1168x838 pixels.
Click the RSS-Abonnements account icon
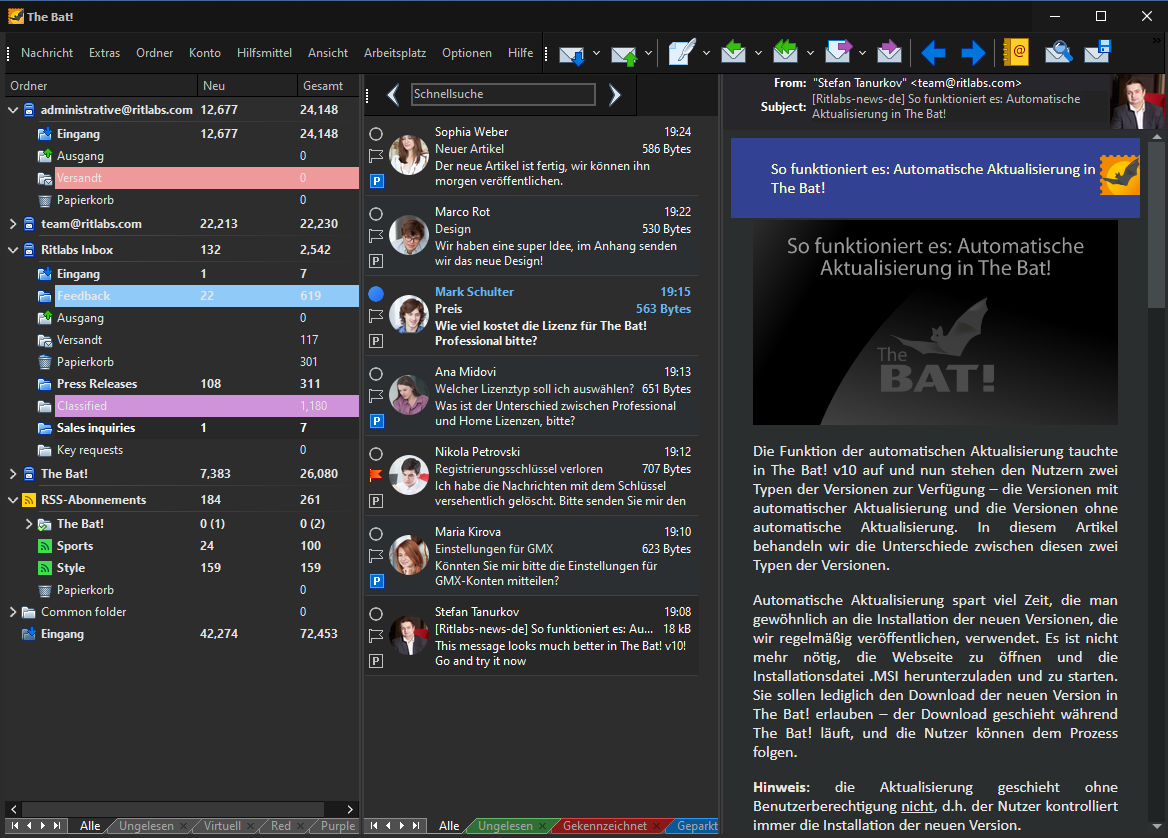[x=29, y=500]
